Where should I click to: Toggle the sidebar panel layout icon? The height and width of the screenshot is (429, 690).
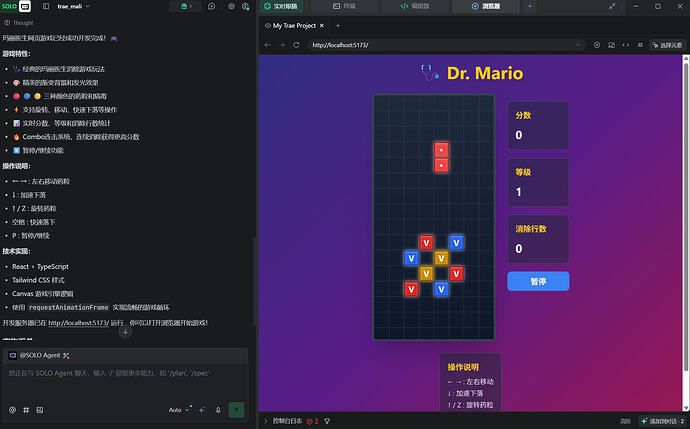tap(46, 6)
